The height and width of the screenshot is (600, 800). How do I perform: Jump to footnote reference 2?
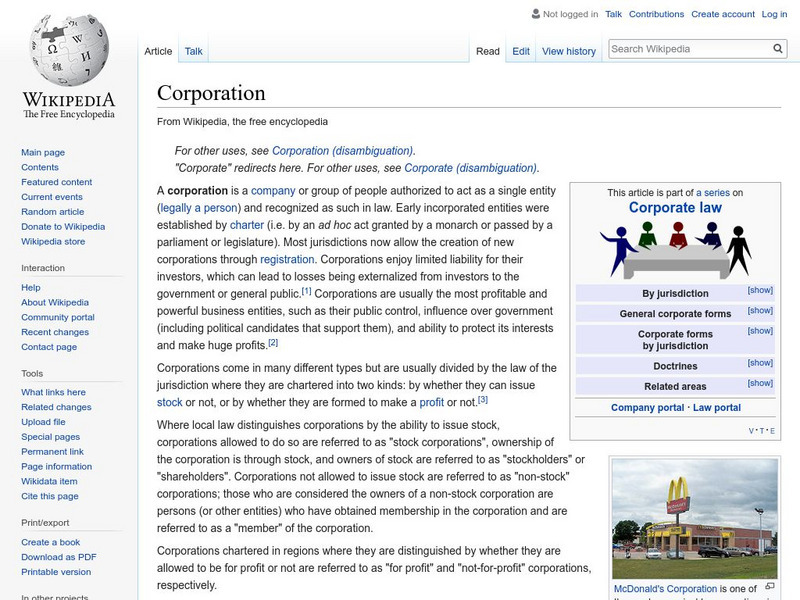pyautogui.click(x=273, y=343)
